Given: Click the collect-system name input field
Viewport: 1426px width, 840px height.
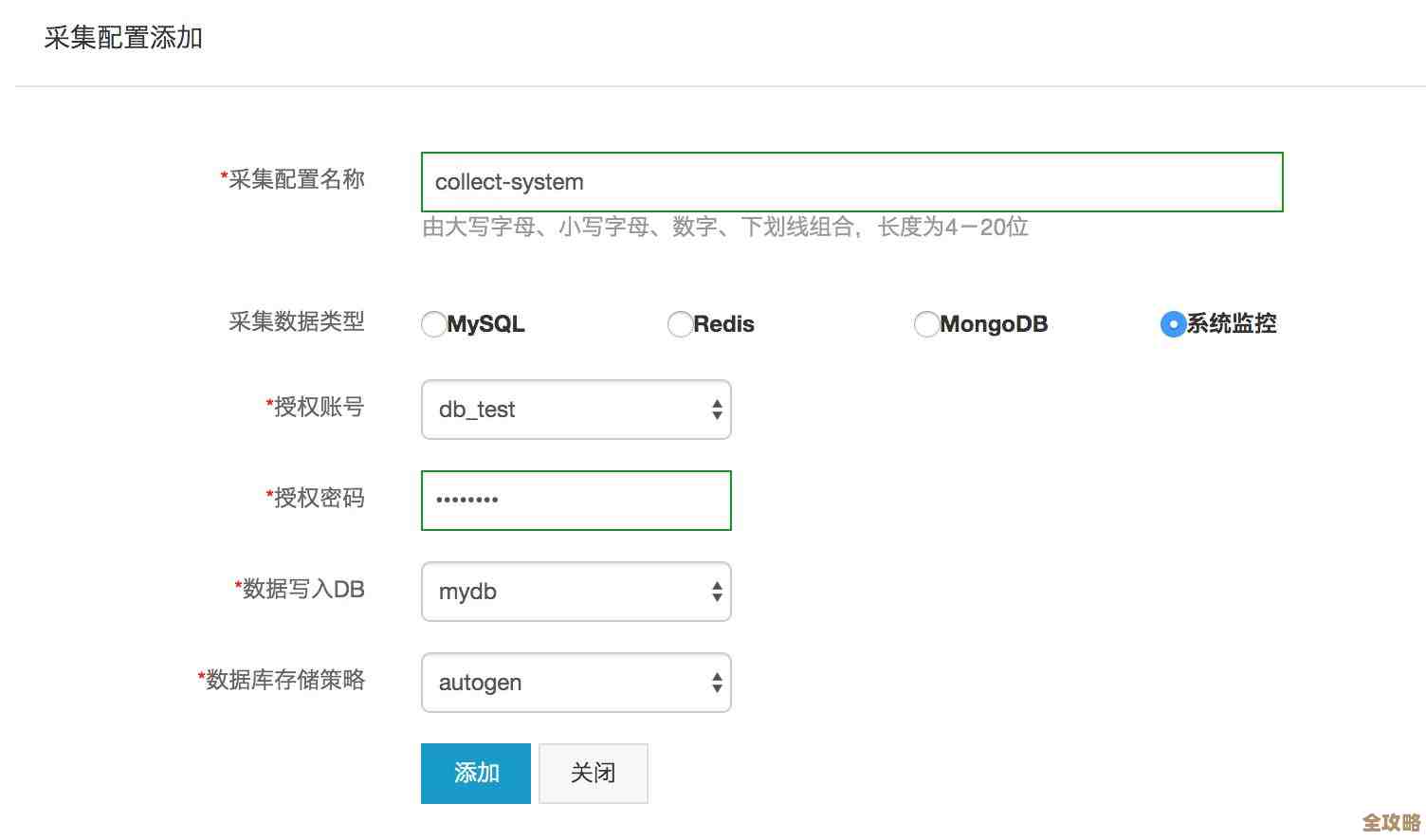Looking at the screenshot, I should [850, 182].
